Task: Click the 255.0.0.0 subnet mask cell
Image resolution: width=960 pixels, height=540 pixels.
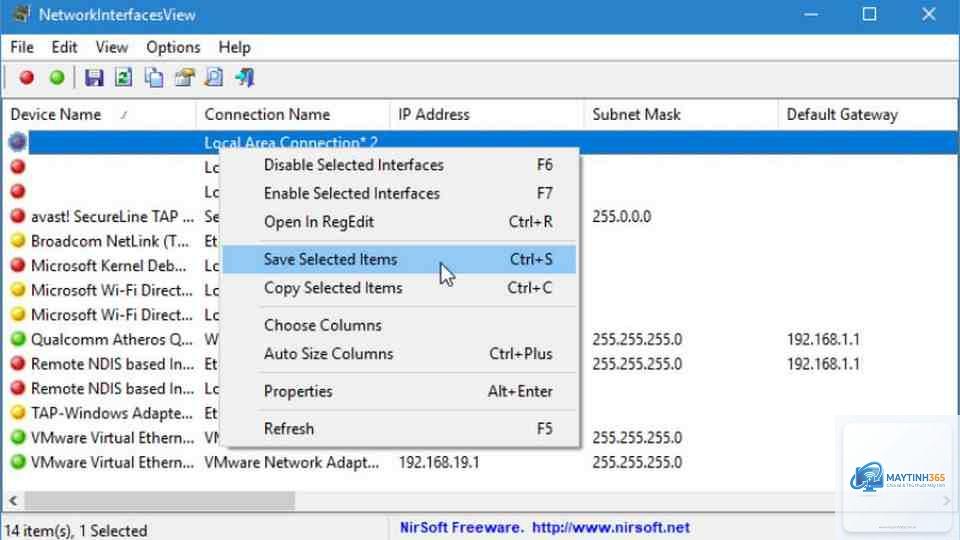Action: click(621, 216)
